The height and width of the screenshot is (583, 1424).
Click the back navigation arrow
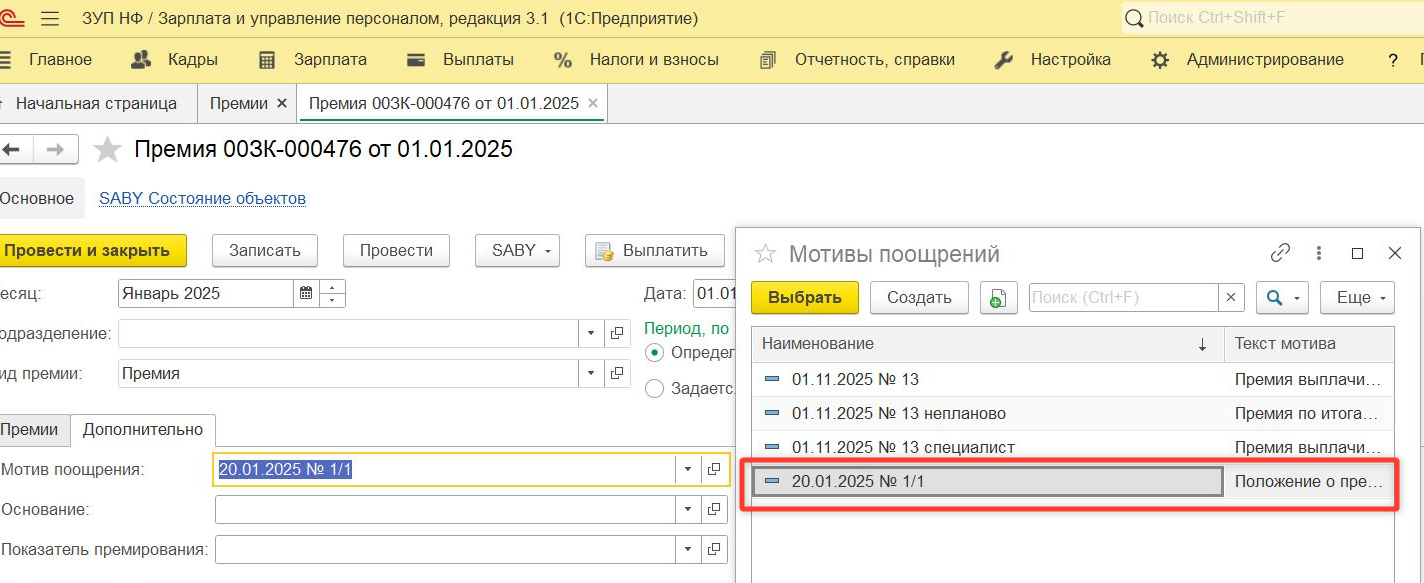tap(14, 150)
